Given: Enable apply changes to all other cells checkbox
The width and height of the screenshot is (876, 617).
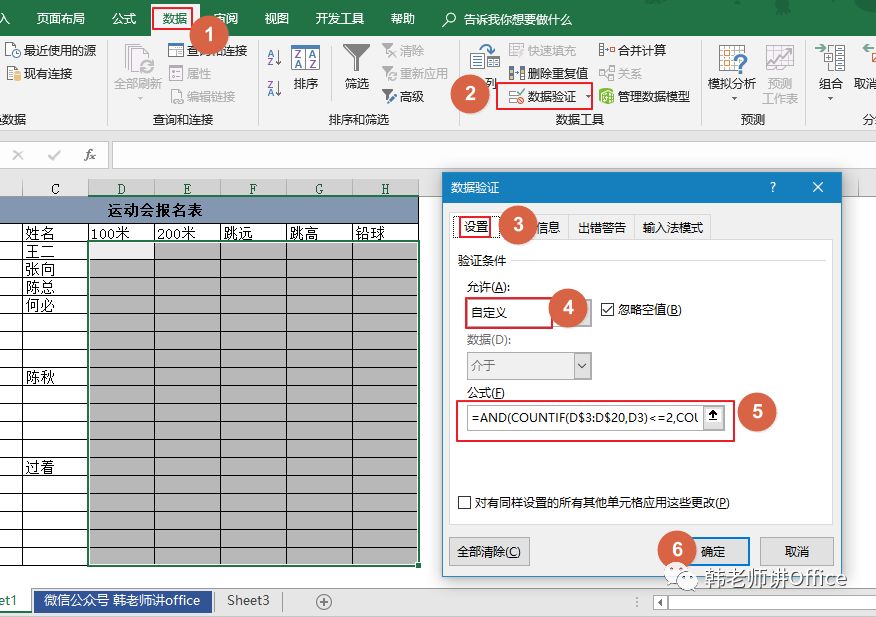Looking at the screenshot, I should pos(464,503).
